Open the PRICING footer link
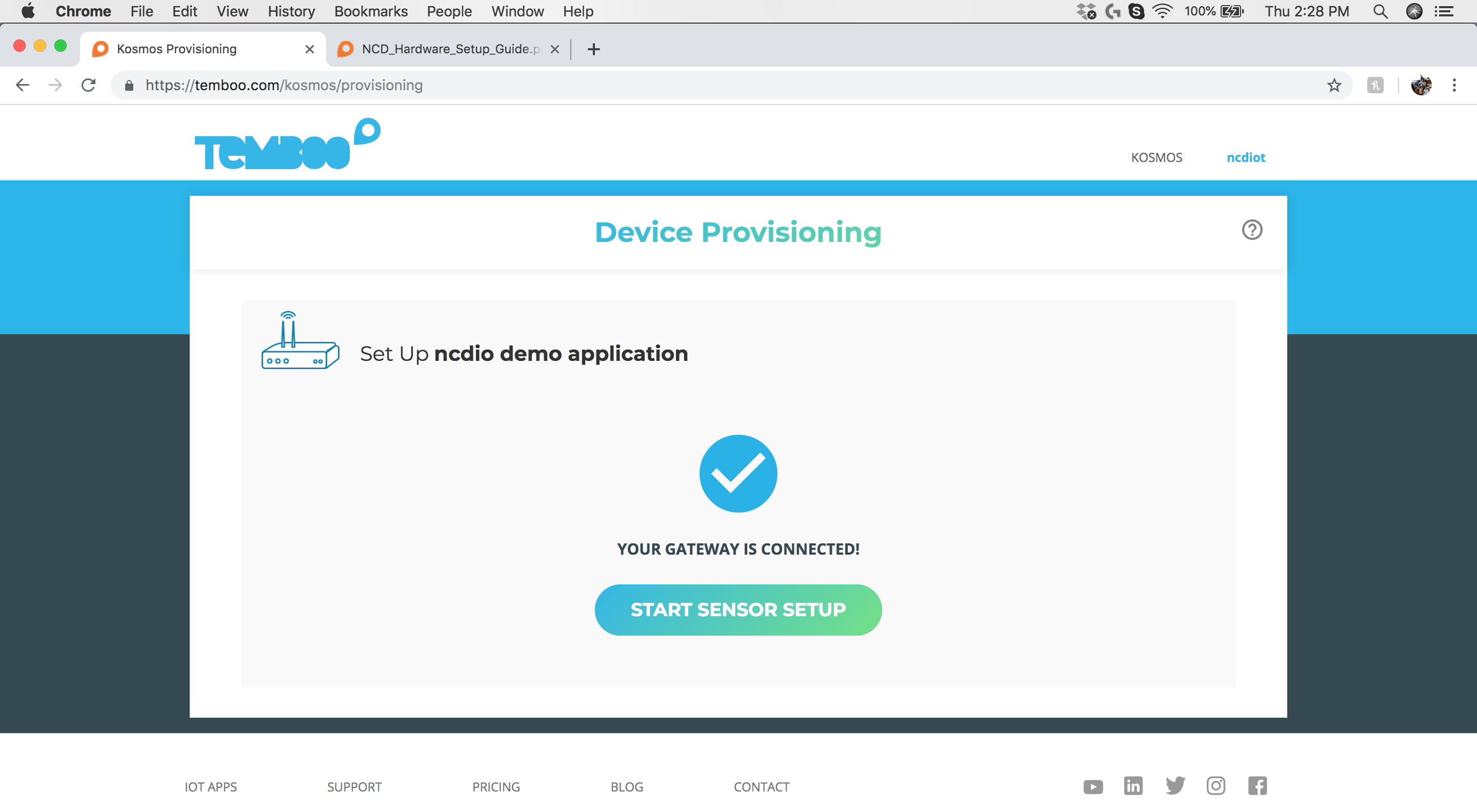 click(496, 787)
